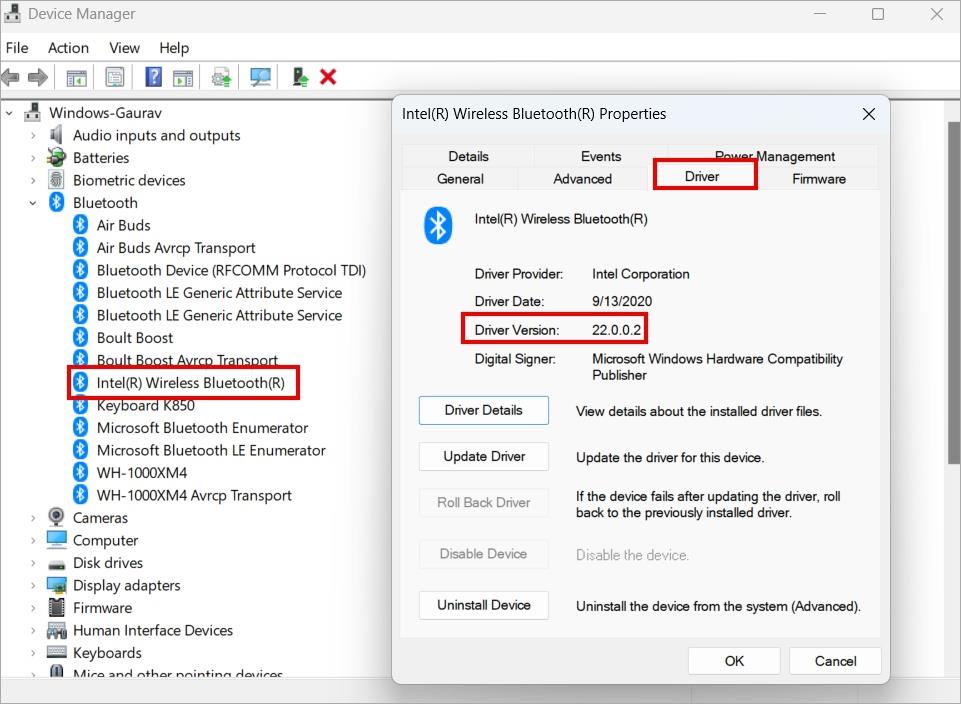Open the Help menu

click(x=174, y=48)
